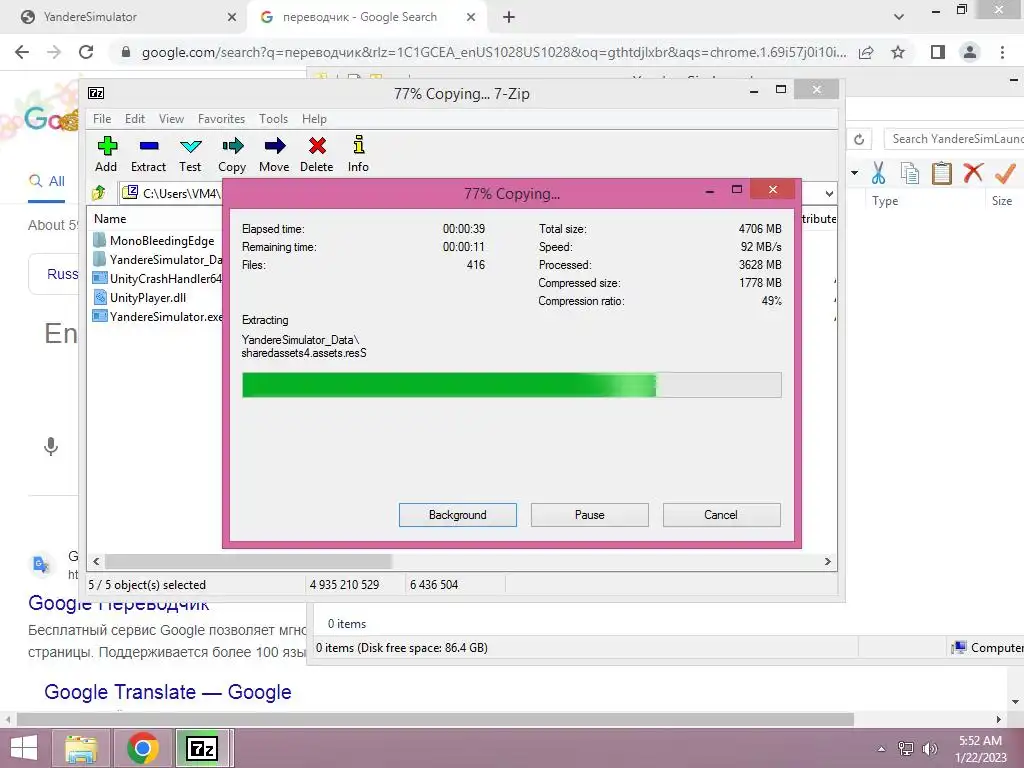Open Chrome from taskbar
Viewport: 1024px width, 768px height.
pyautogui.click(x=143, y=748)
